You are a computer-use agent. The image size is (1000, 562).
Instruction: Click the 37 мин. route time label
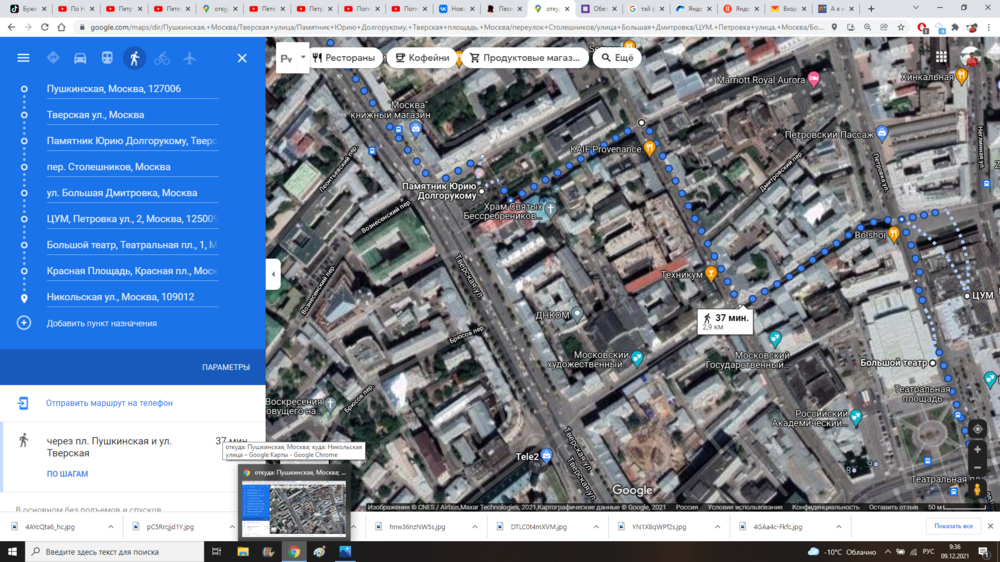click(x=726, y=322)
